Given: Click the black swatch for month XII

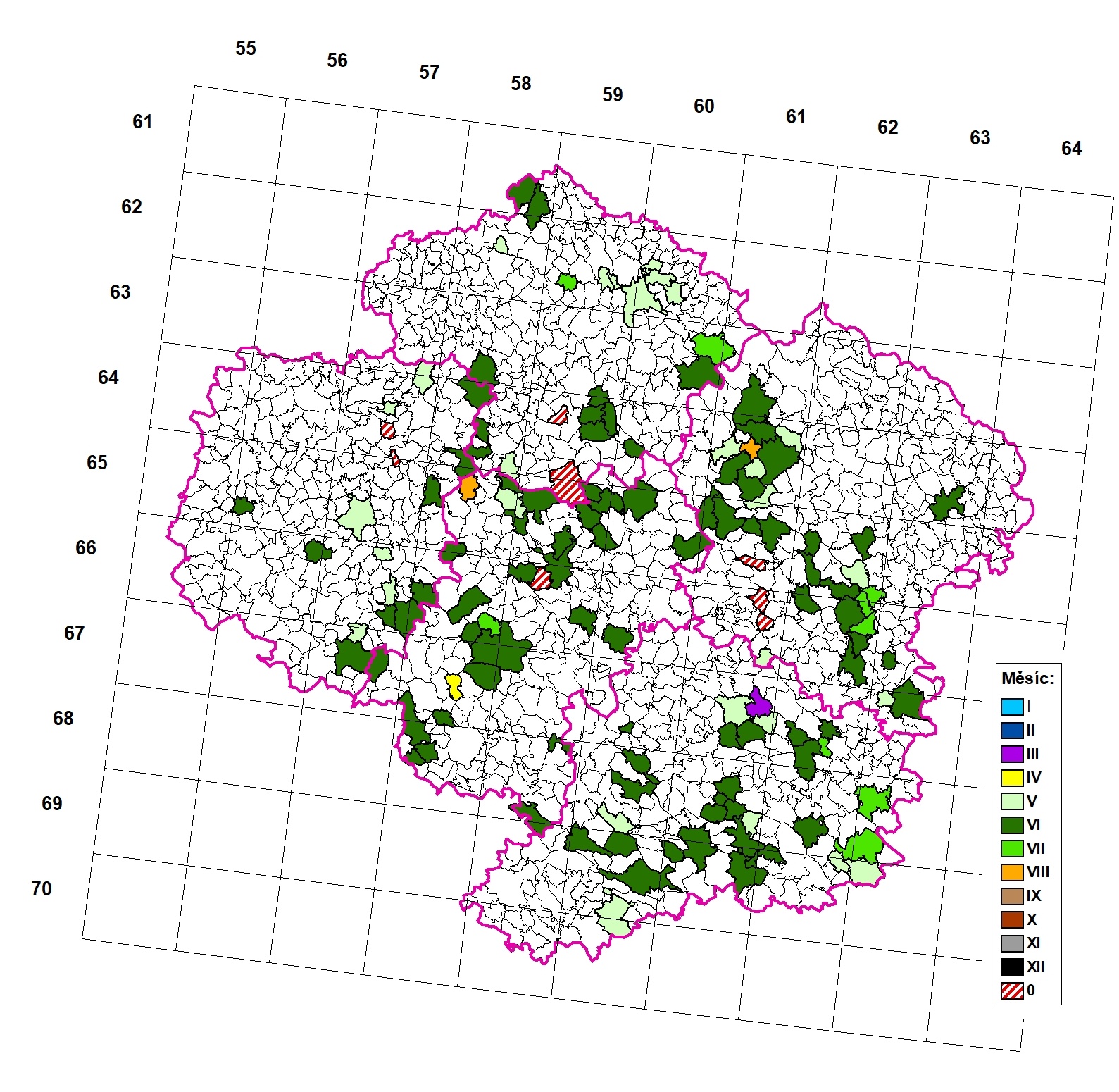Looking at the screenshot, I should point(1012,967).
